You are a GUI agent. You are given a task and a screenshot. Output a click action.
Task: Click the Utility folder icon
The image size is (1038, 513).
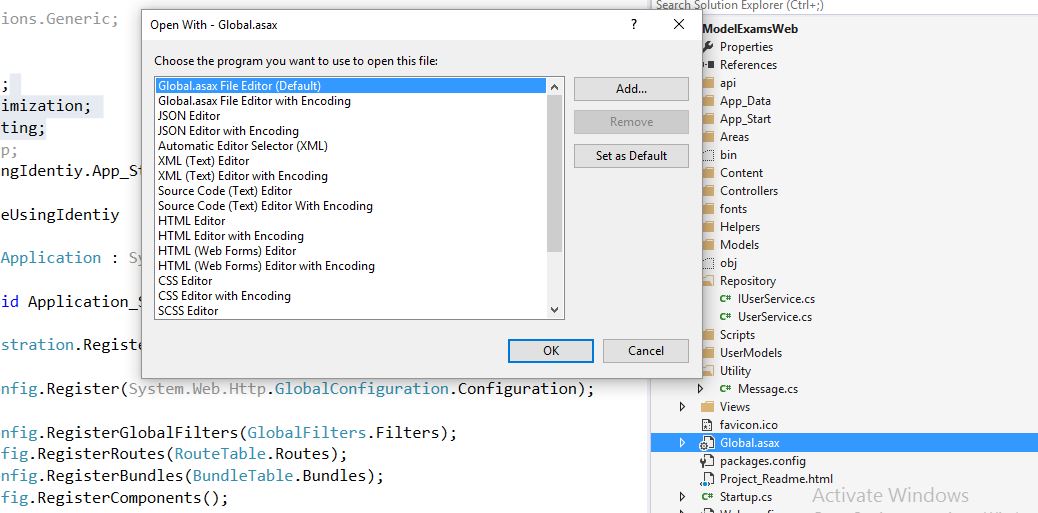click(708, 371)
